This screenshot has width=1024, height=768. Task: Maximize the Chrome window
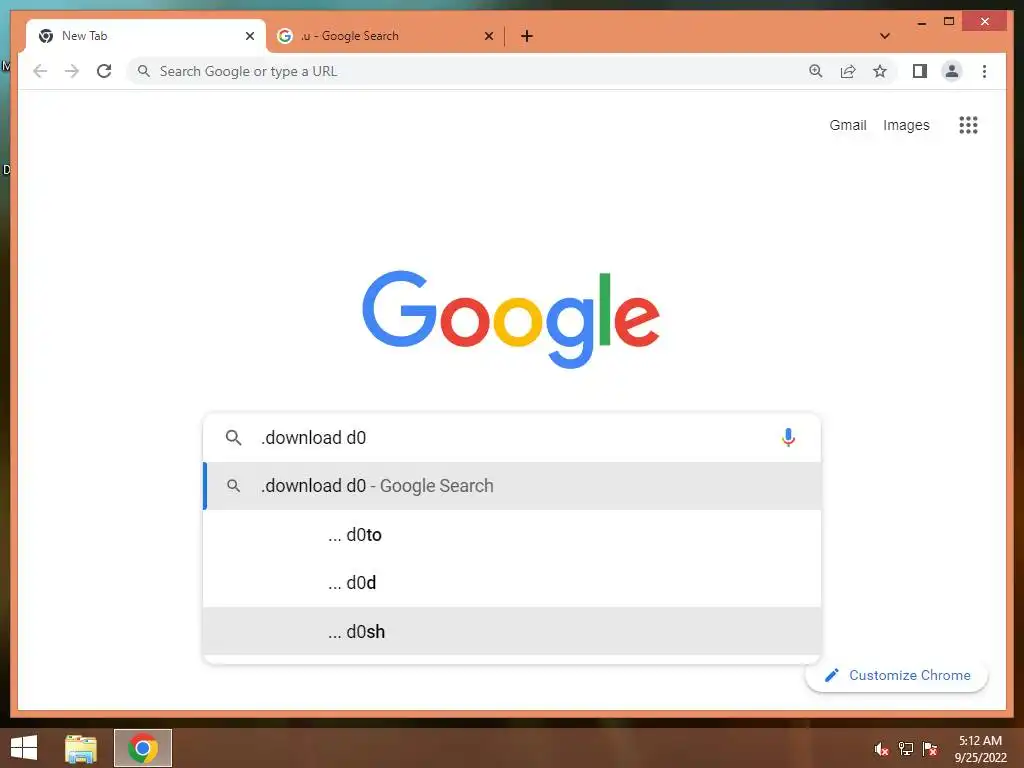click(949, 22)
